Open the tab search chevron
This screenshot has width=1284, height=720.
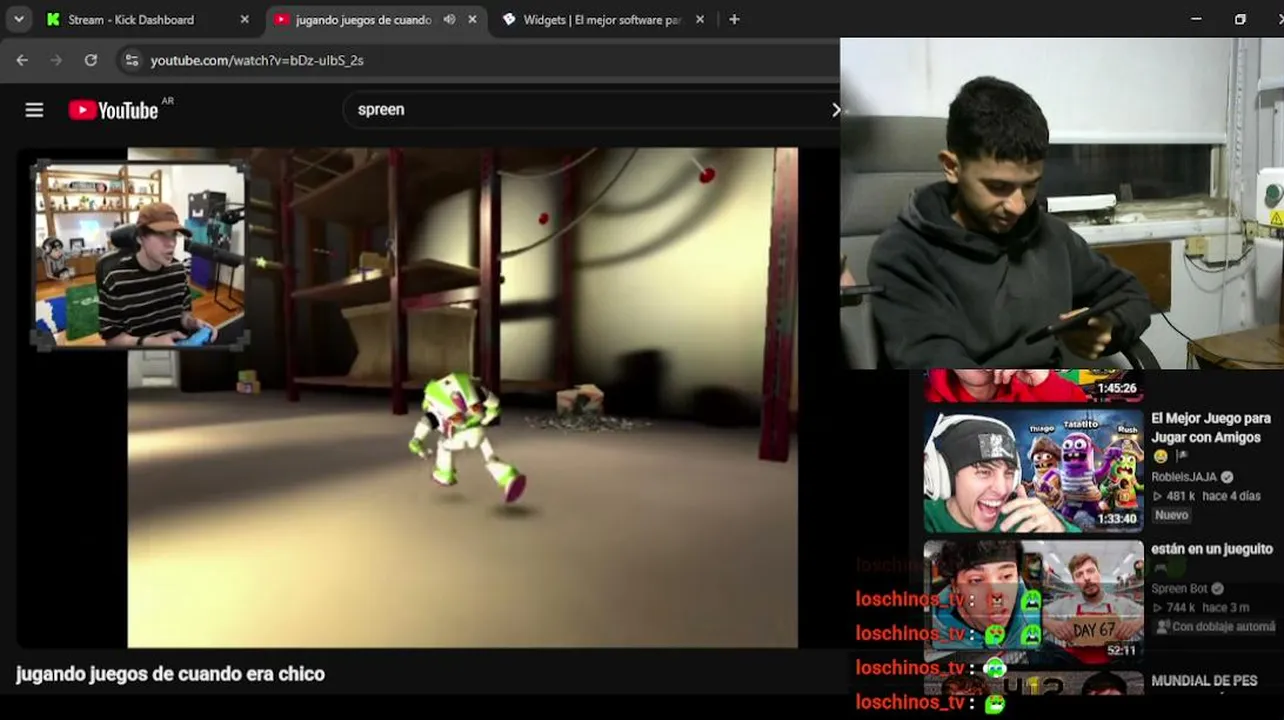point(19,19)
